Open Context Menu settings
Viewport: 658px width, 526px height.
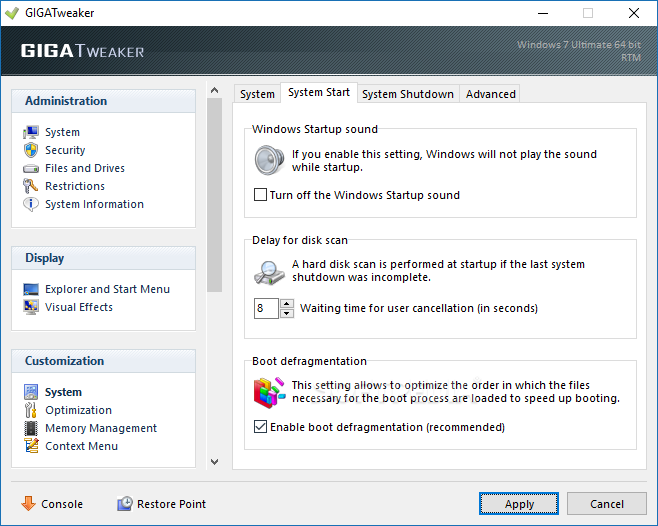(x=81, y=446)
